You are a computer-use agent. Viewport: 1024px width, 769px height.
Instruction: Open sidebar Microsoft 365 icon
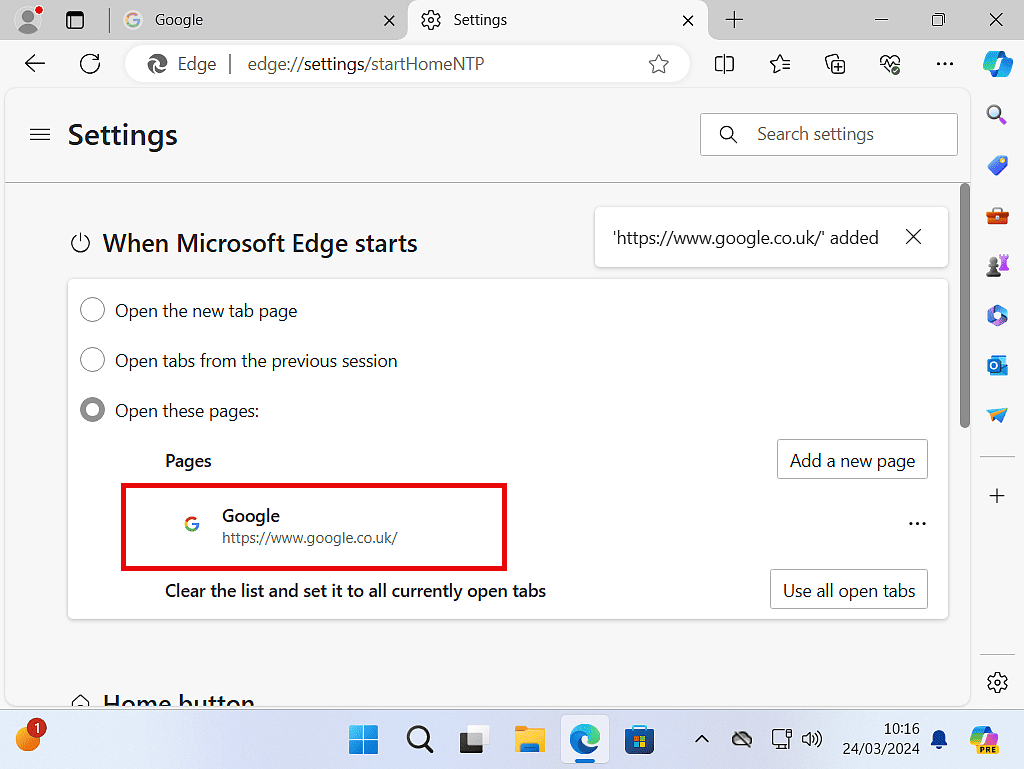997,315
